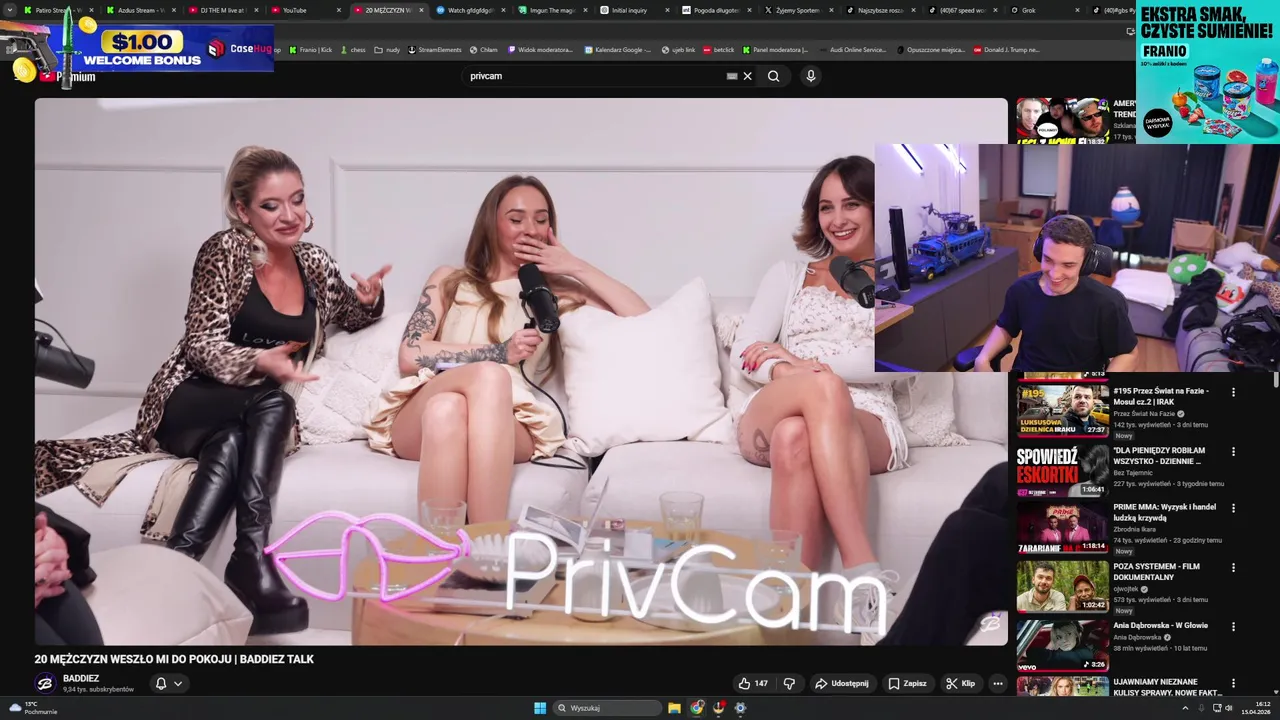Open Chrome from the taskbar
1280x720 pixels.
[x=696, y=708]
